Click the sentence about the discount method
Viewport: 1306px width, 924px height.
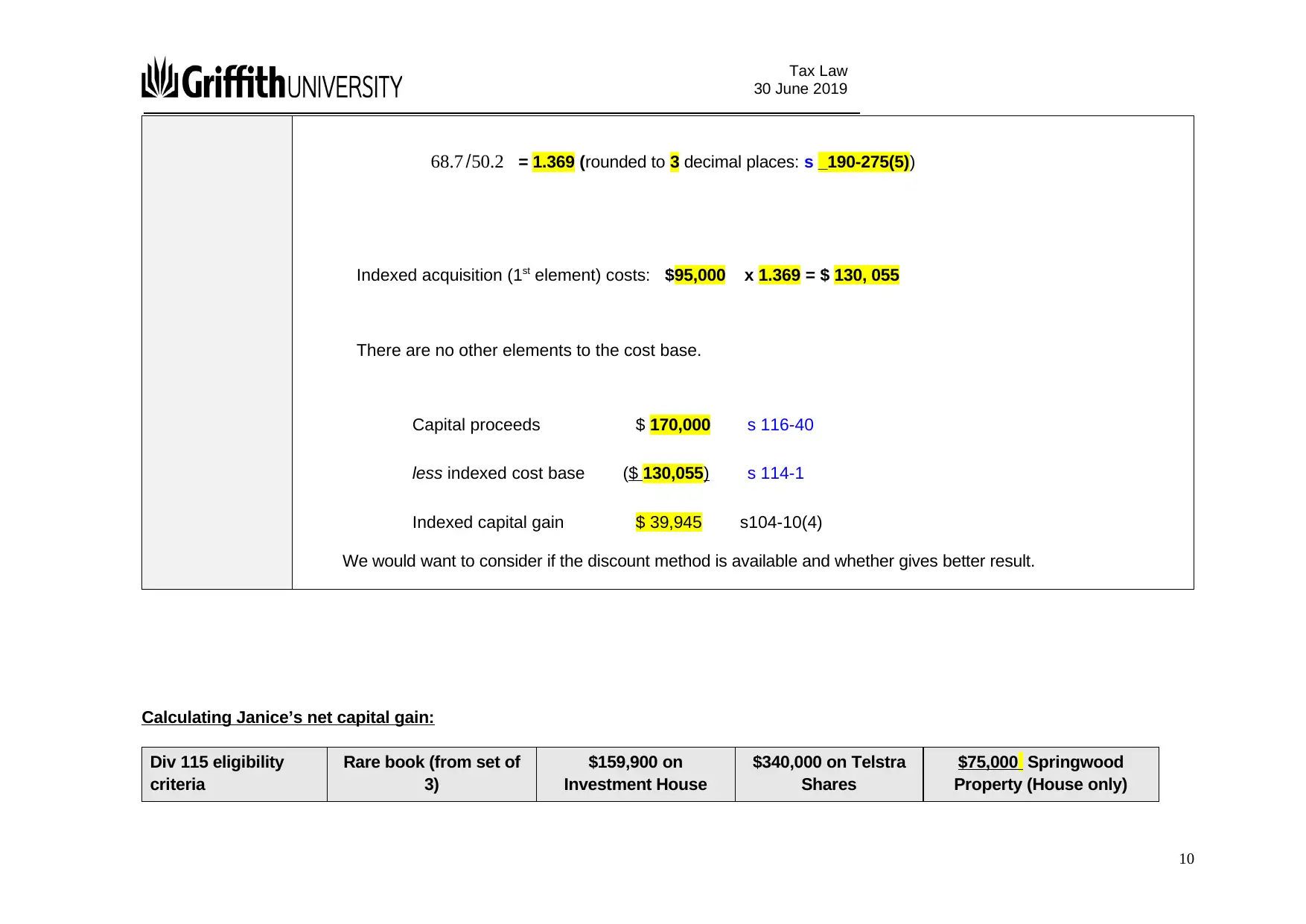coord(689,561)
